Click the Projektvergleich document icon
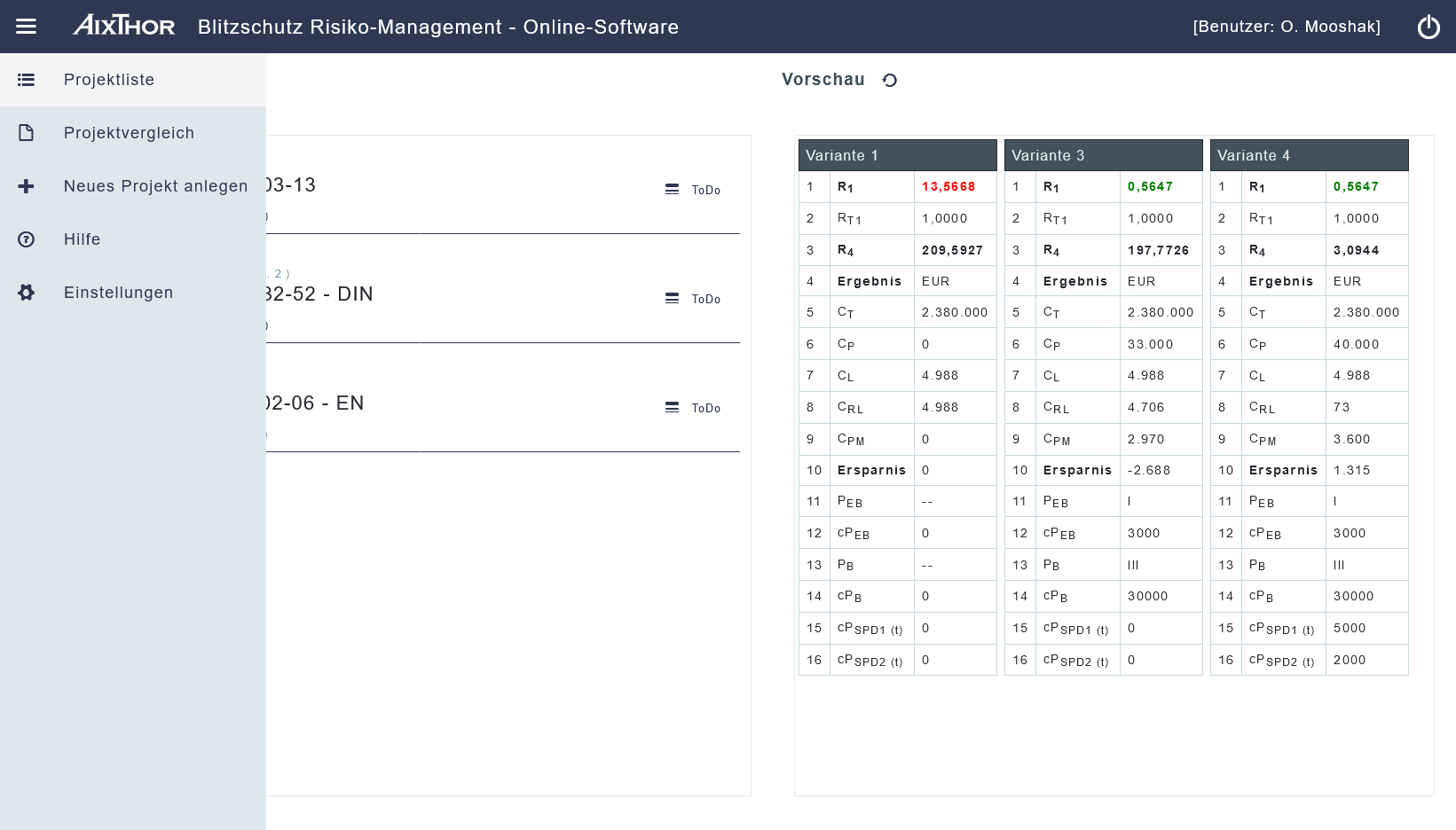 [27, 133]
